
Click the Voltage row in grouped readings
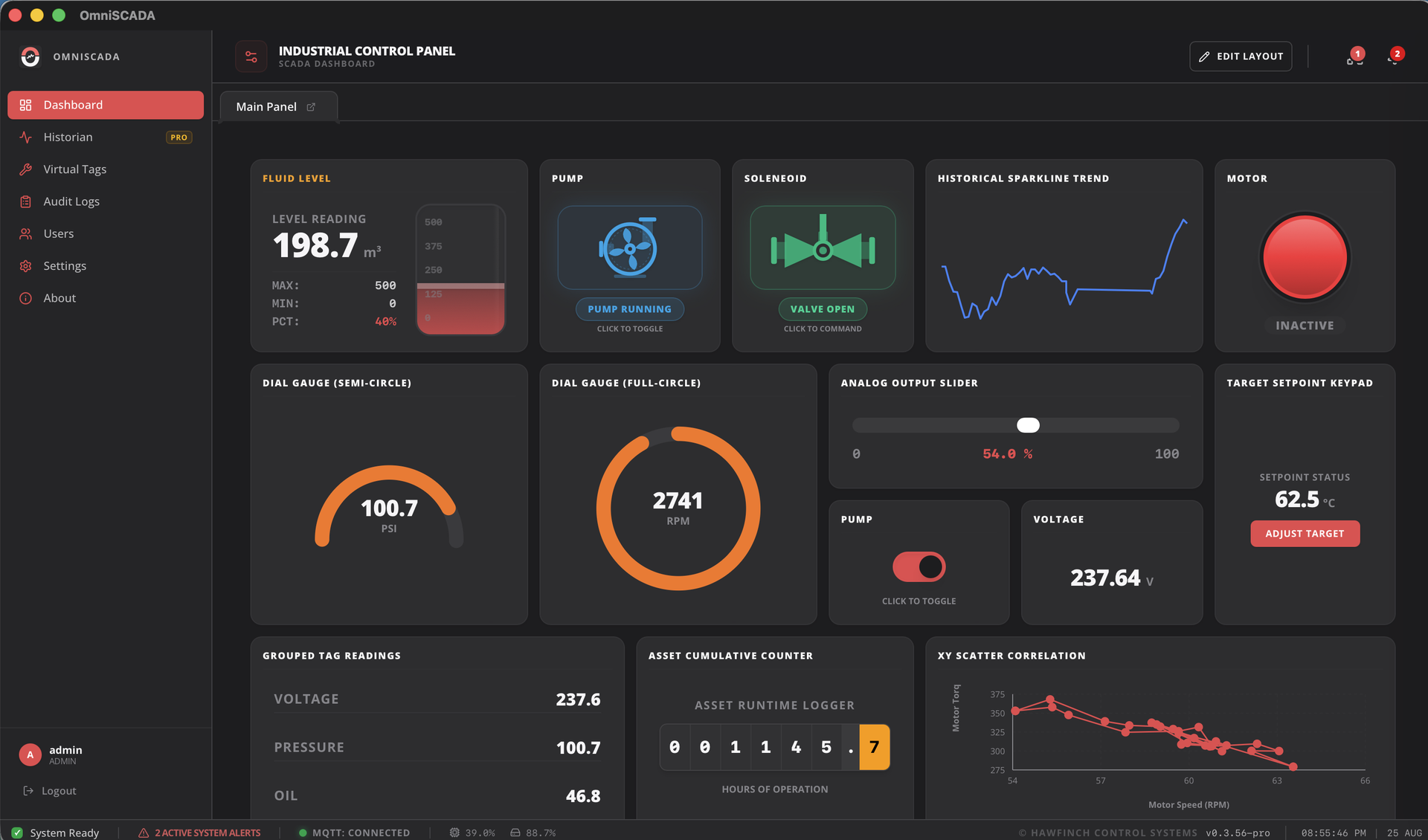pyautogui.click(x=437, y=700)
